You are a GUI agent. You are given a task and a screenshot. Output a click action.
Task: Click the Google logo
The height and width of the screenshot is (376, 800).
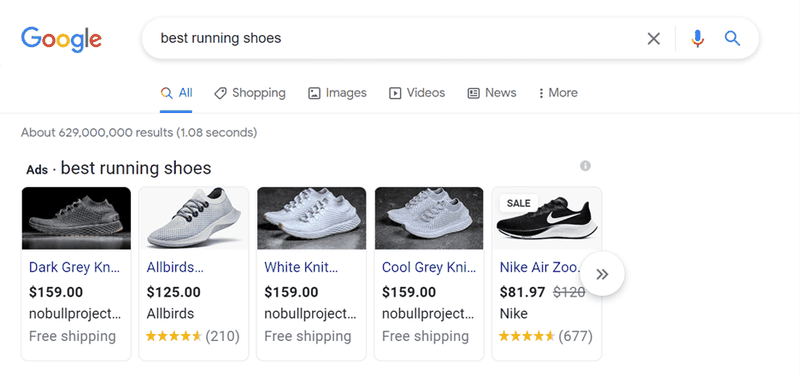(x=61, y=39)
